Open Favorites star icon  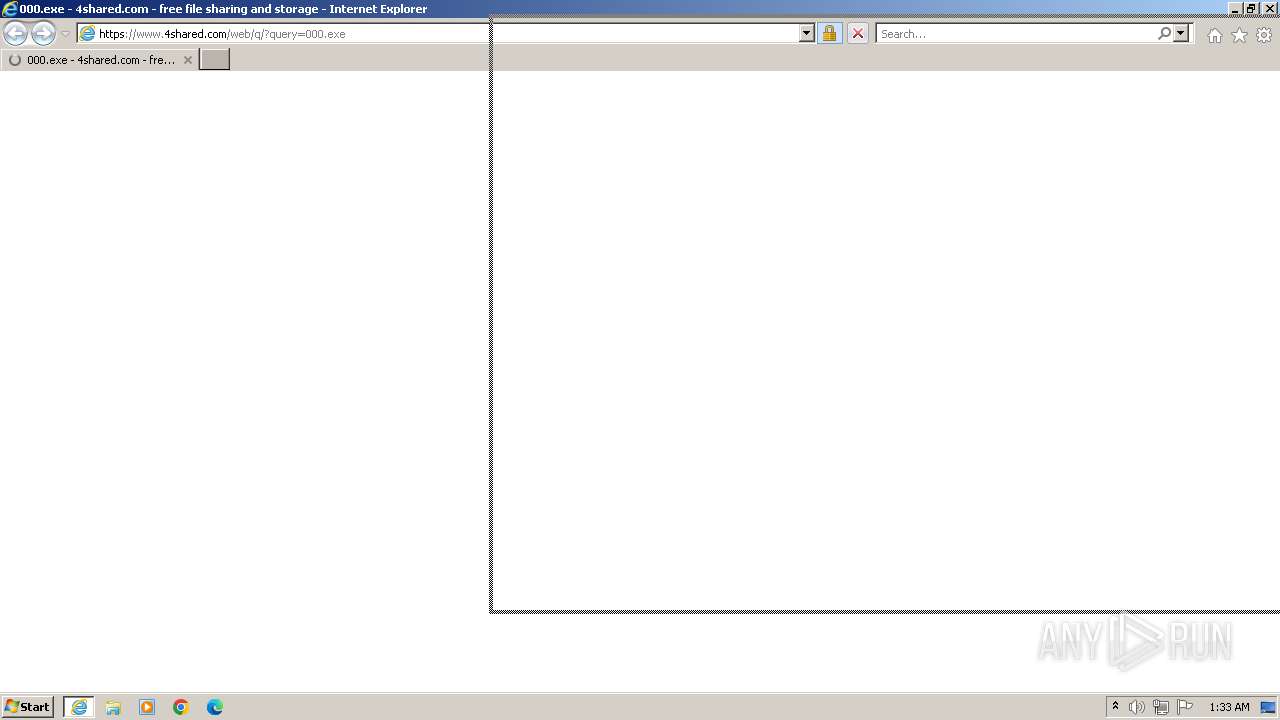coord(1239,35)
